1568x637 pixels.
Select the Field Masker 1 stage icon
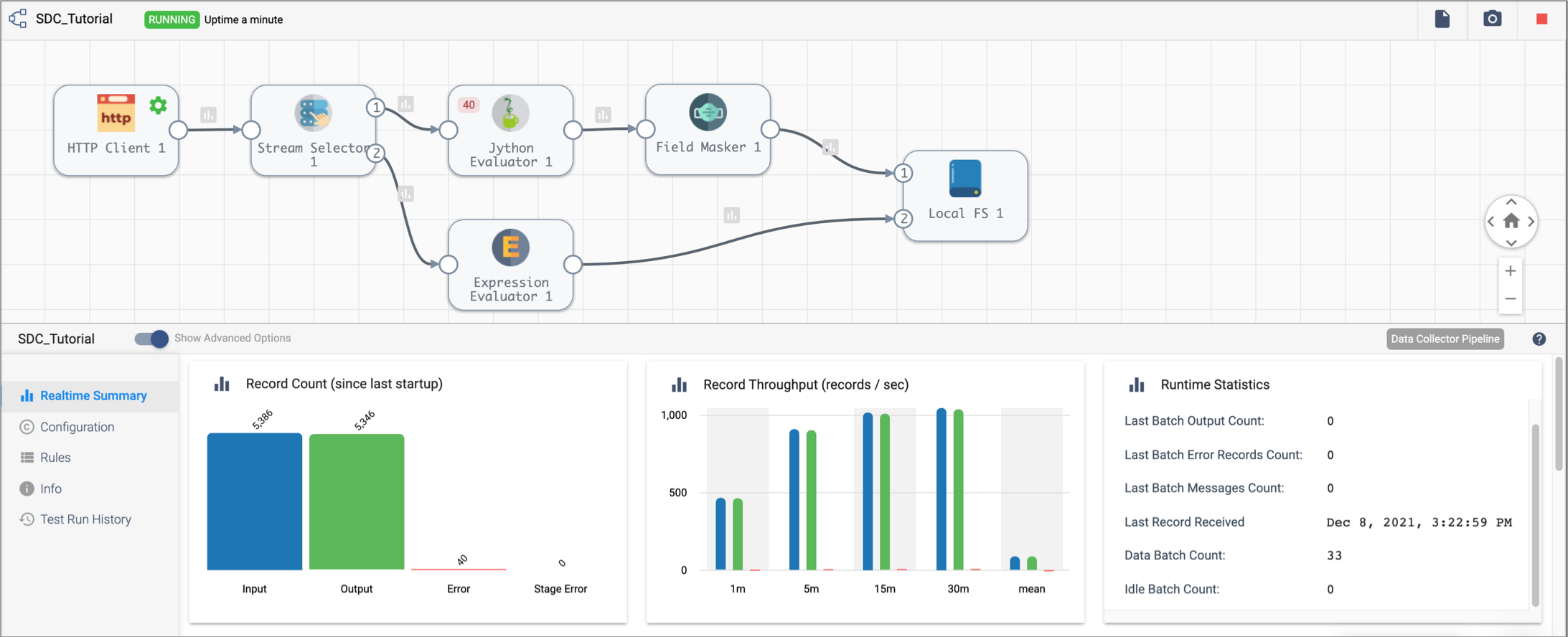[x=708, y=113]
